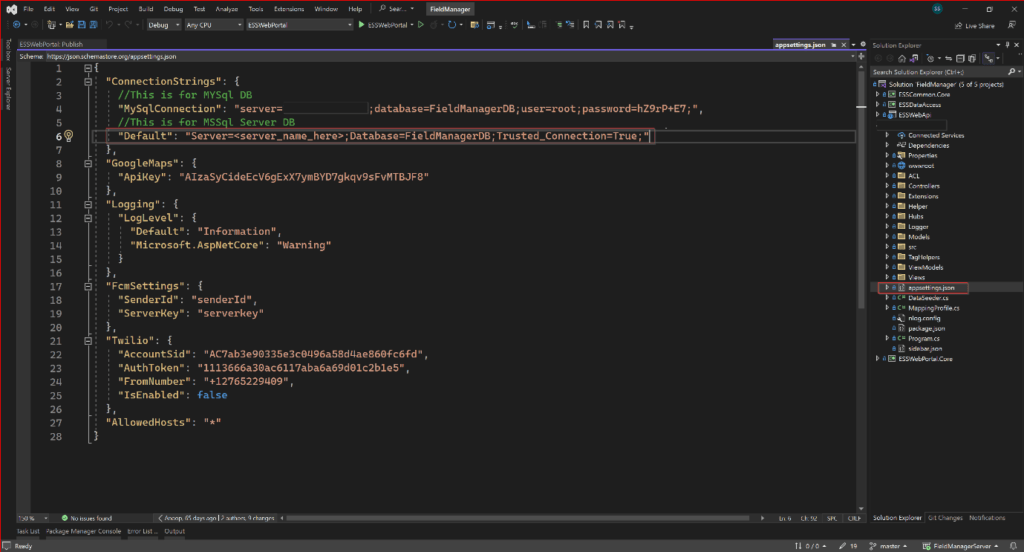Screen dimensions: 1024x552
Task: Toggle Track Active Item button in Solution Explorer
Action: (x=989, y=58)
